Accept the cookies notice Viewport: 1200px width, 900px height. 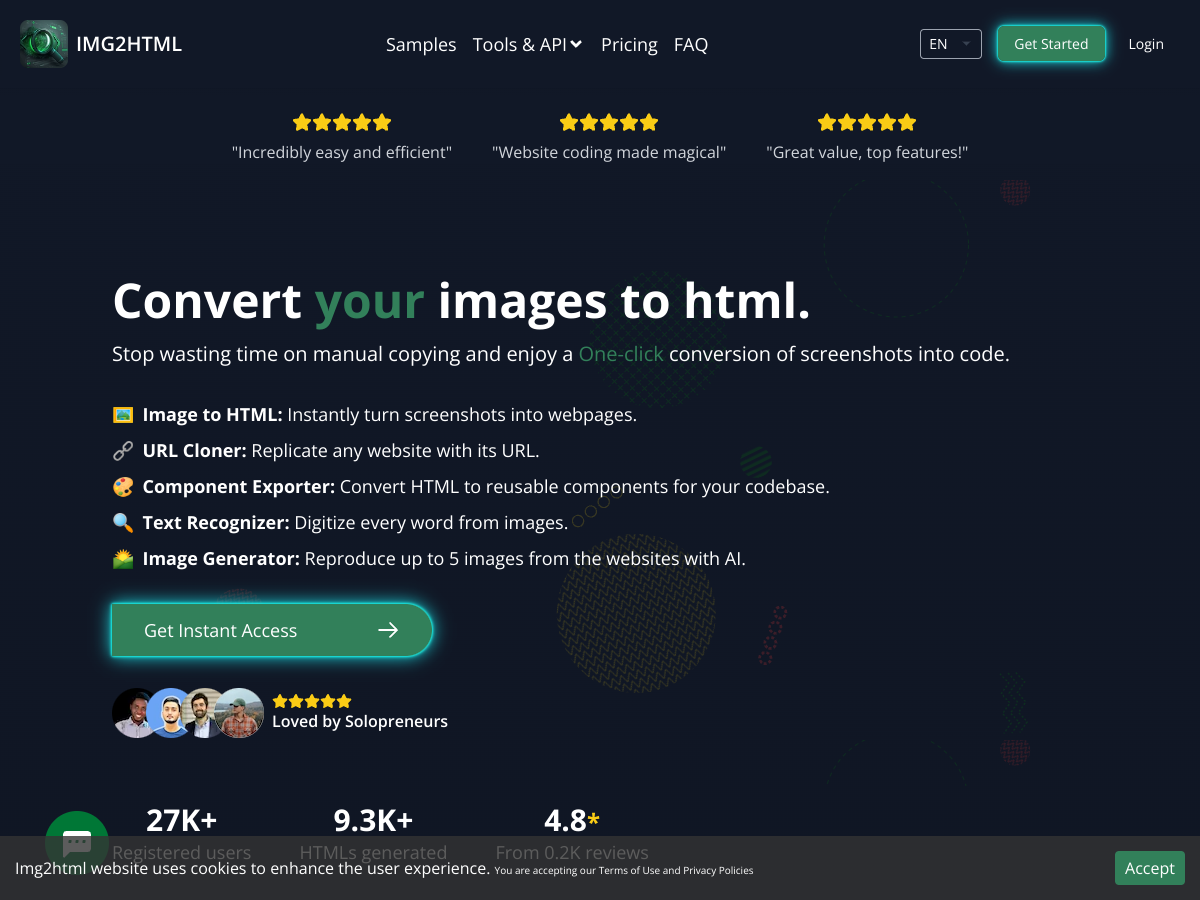click(x=1149, y=868)
